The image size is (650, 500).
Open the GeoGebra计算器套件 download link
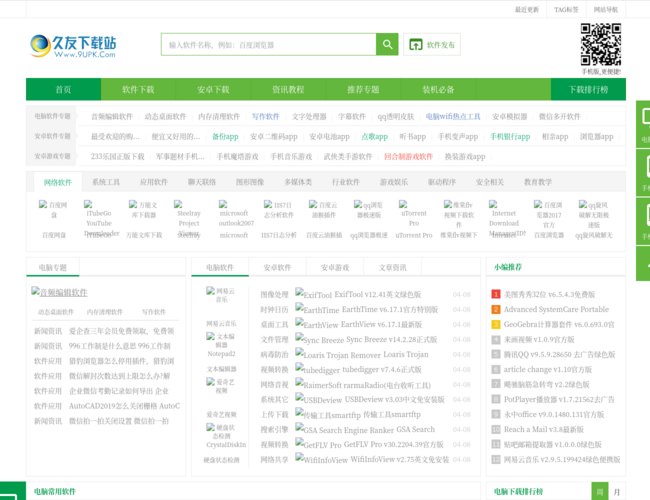[558, 324]
